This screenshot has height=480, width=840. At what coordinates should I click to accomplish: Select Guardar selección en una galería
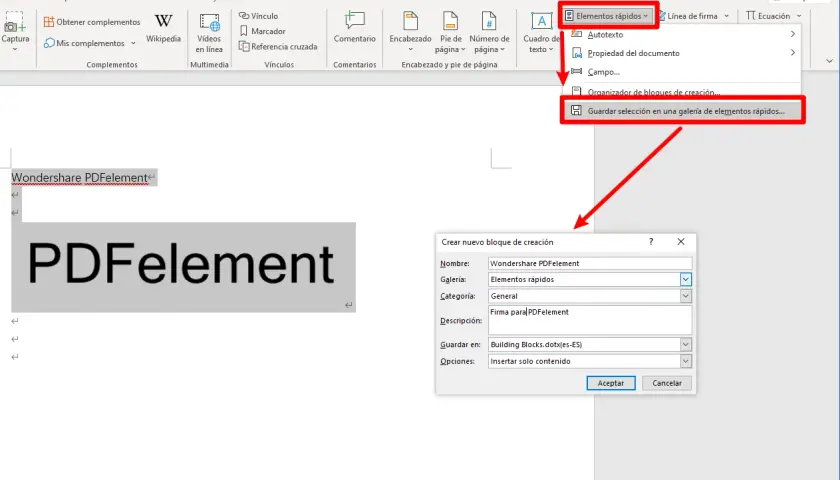click(683, 111)
